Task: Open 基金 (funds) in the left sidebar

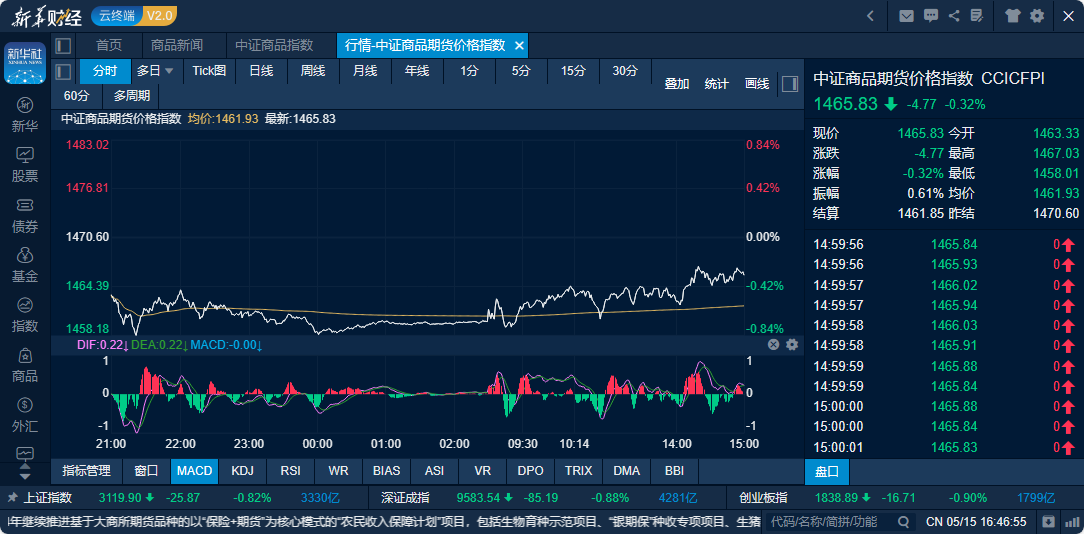Action: [x=25, y=264]
